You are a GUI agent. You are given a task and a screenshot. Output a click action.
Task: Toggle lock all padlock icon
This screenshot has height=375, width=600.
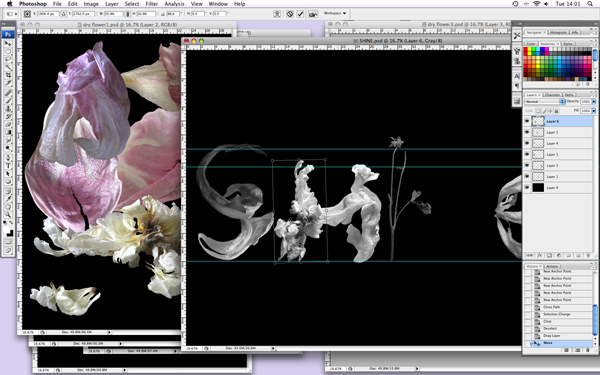556,111
